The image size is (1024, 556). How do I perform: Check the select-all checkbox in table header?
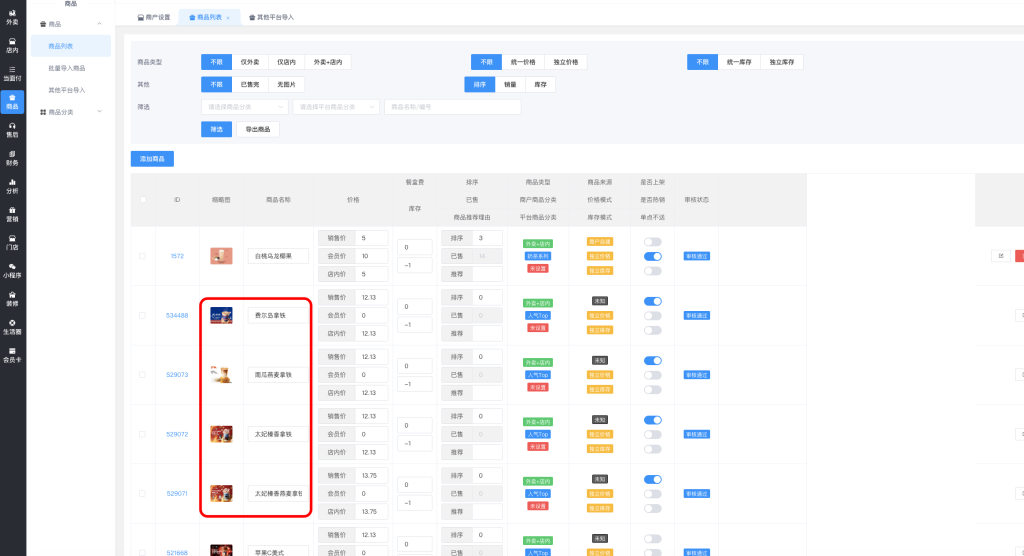click(x=142, y=200)
